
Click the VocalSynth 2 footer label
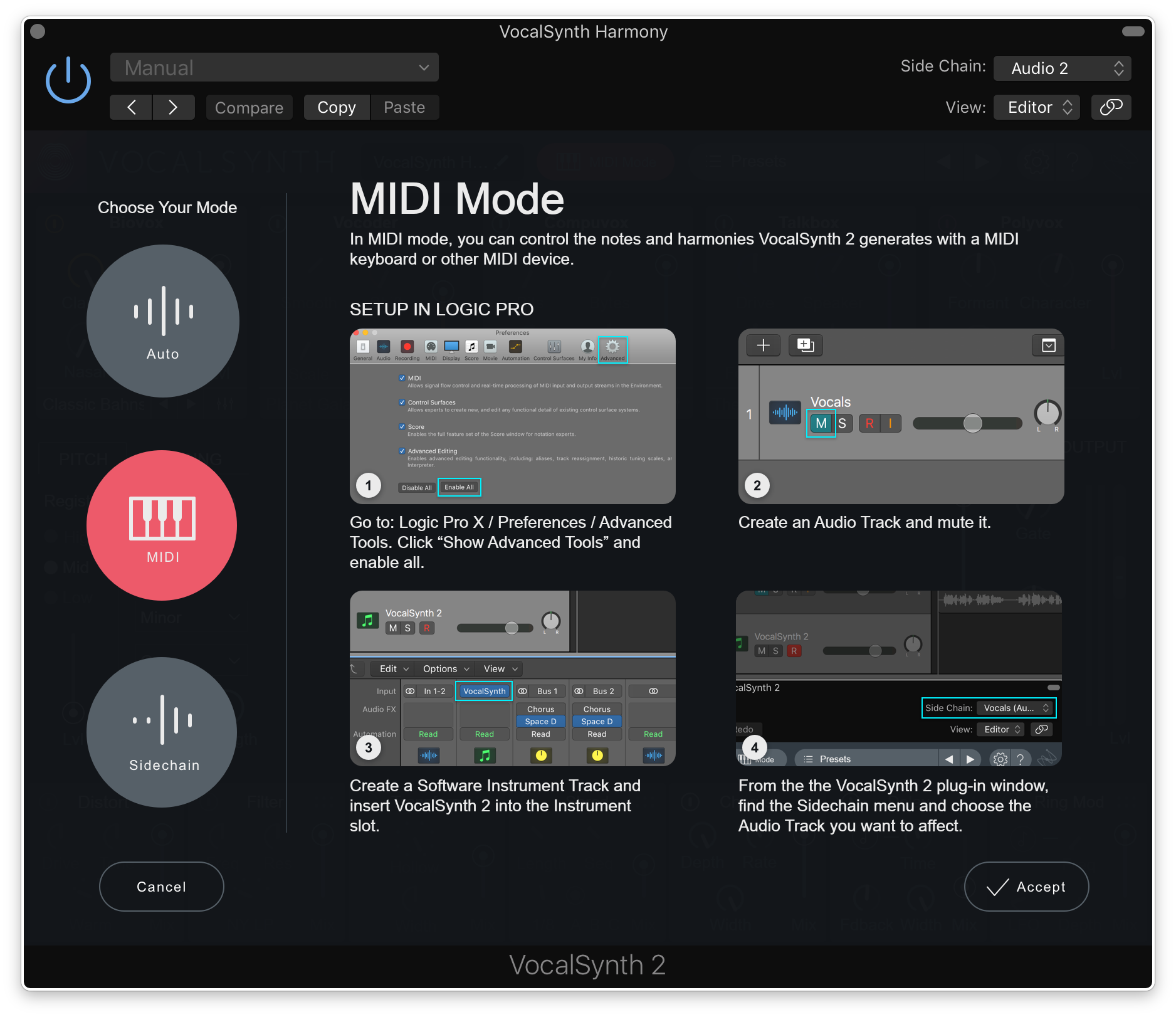[587, 965]
